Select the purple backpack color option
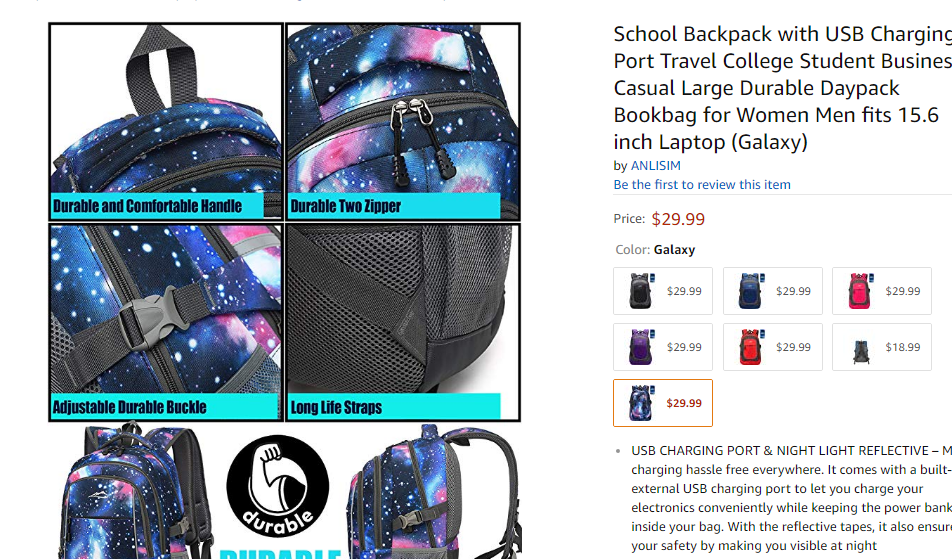The image size is (952, 559). pyautogui.click(x=662, y=347)
